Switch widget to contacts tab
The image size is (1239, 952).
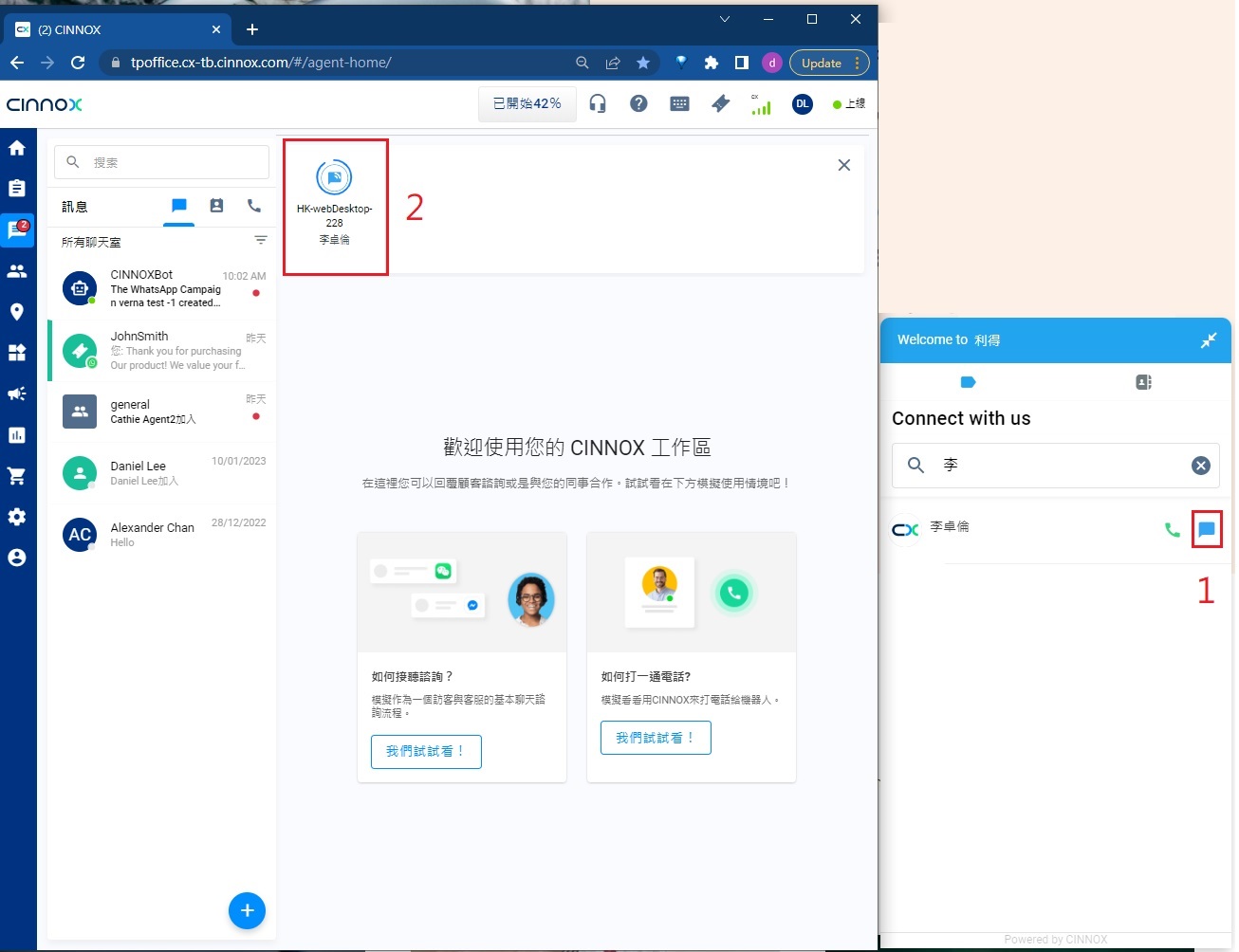pyautogui.click(x=1142, y=381)
